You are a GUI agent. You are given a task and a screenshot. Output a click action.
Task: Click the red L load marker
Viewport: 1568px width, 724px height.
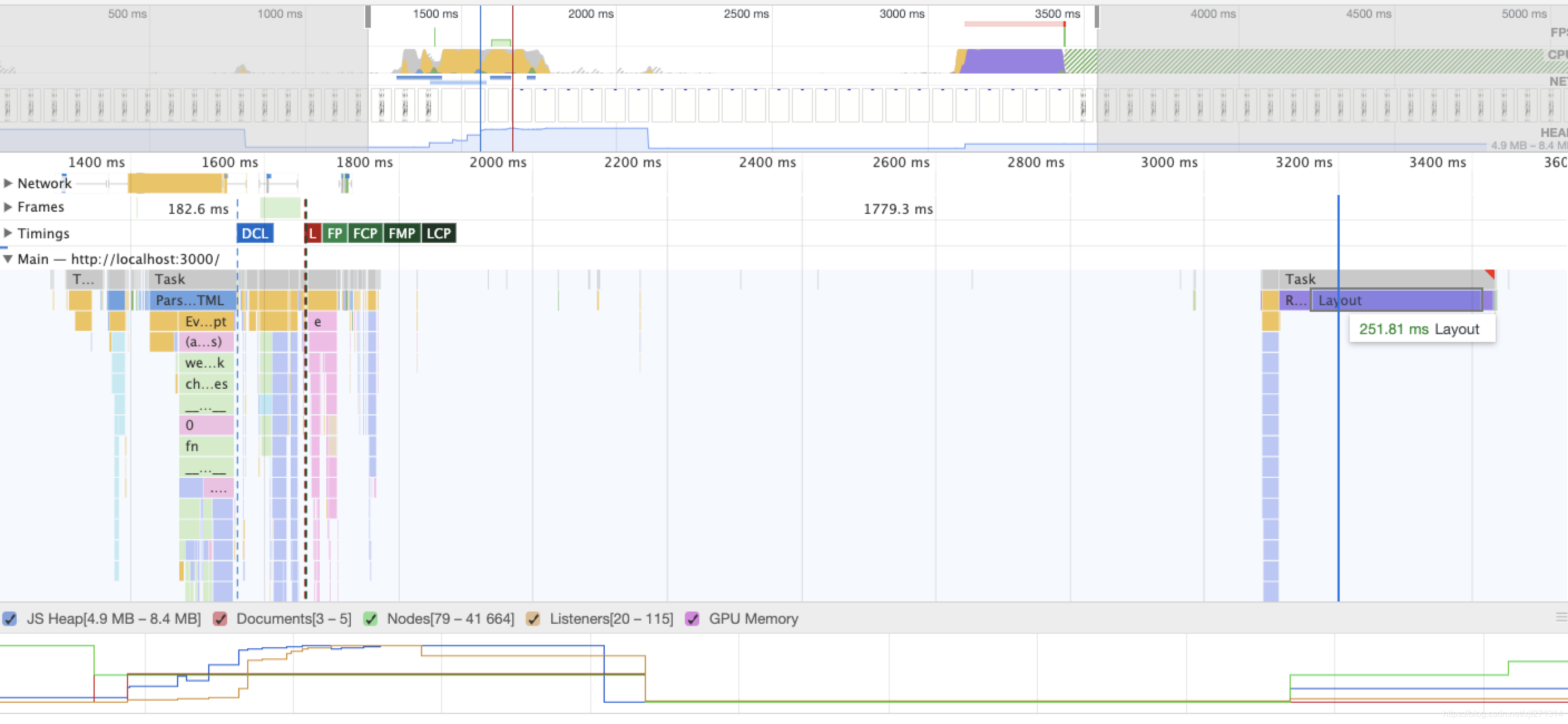(312, 233)
